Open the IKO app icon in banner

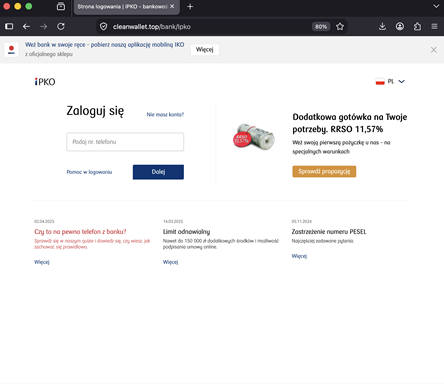click(11, 50)
